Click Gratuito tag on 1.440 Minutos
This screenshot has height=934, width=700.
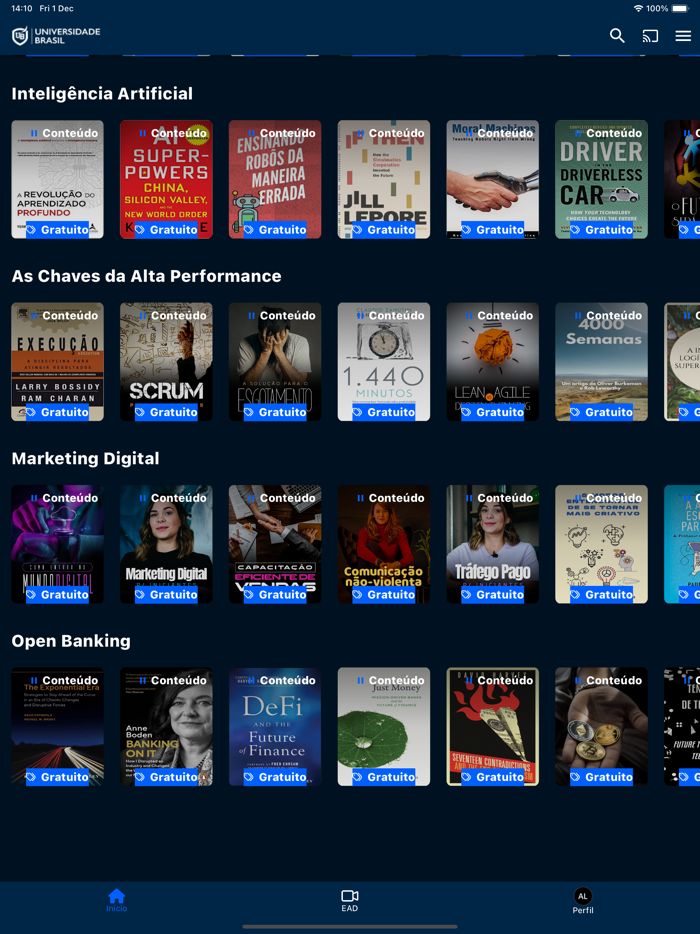(x=384, y=412)
